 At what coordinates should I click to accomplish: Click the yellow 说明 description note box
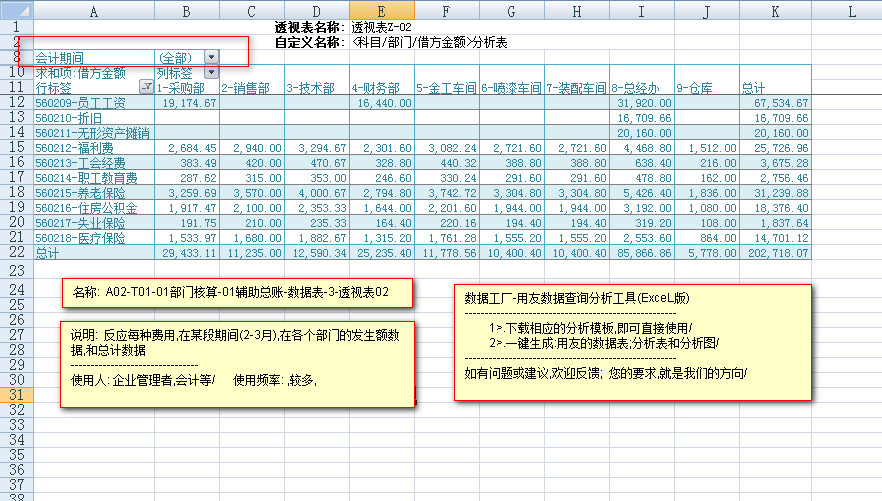coord(241,363)
